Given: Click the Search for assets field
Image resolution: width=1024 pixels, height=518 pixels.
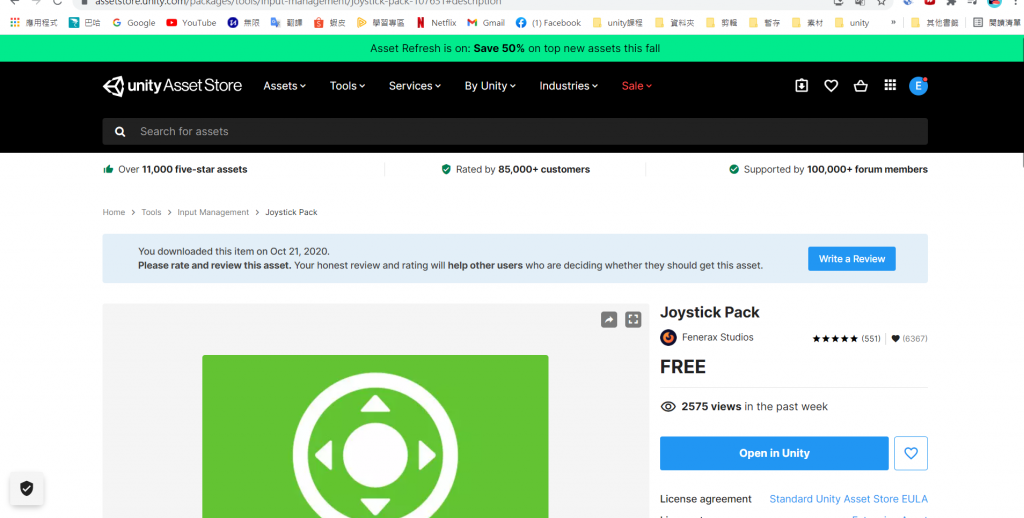Looking at the screenshot, I should pyautogui.click(x=515, y=131).
